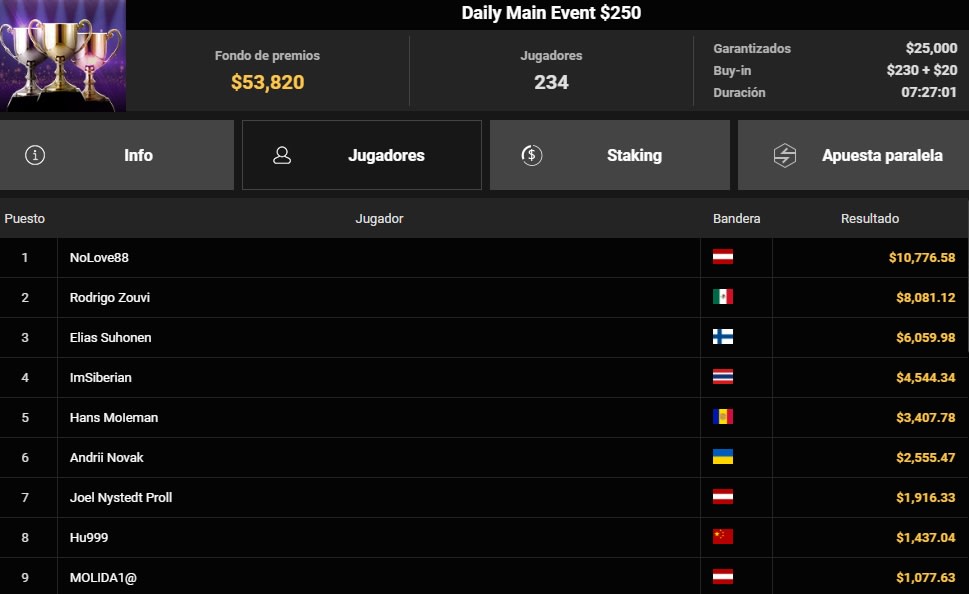Click the stacked layers icon on Apuesta paralela
The image size is (969, 594).
(x=786, y=155)
